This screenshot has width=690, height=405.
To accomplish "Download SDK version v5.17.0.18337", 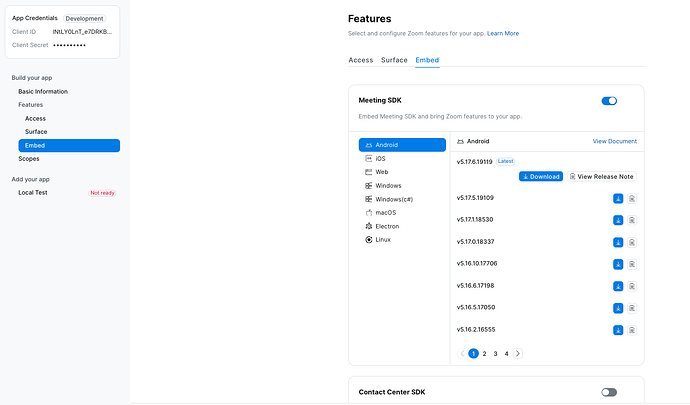I will [x=618, y=242].
